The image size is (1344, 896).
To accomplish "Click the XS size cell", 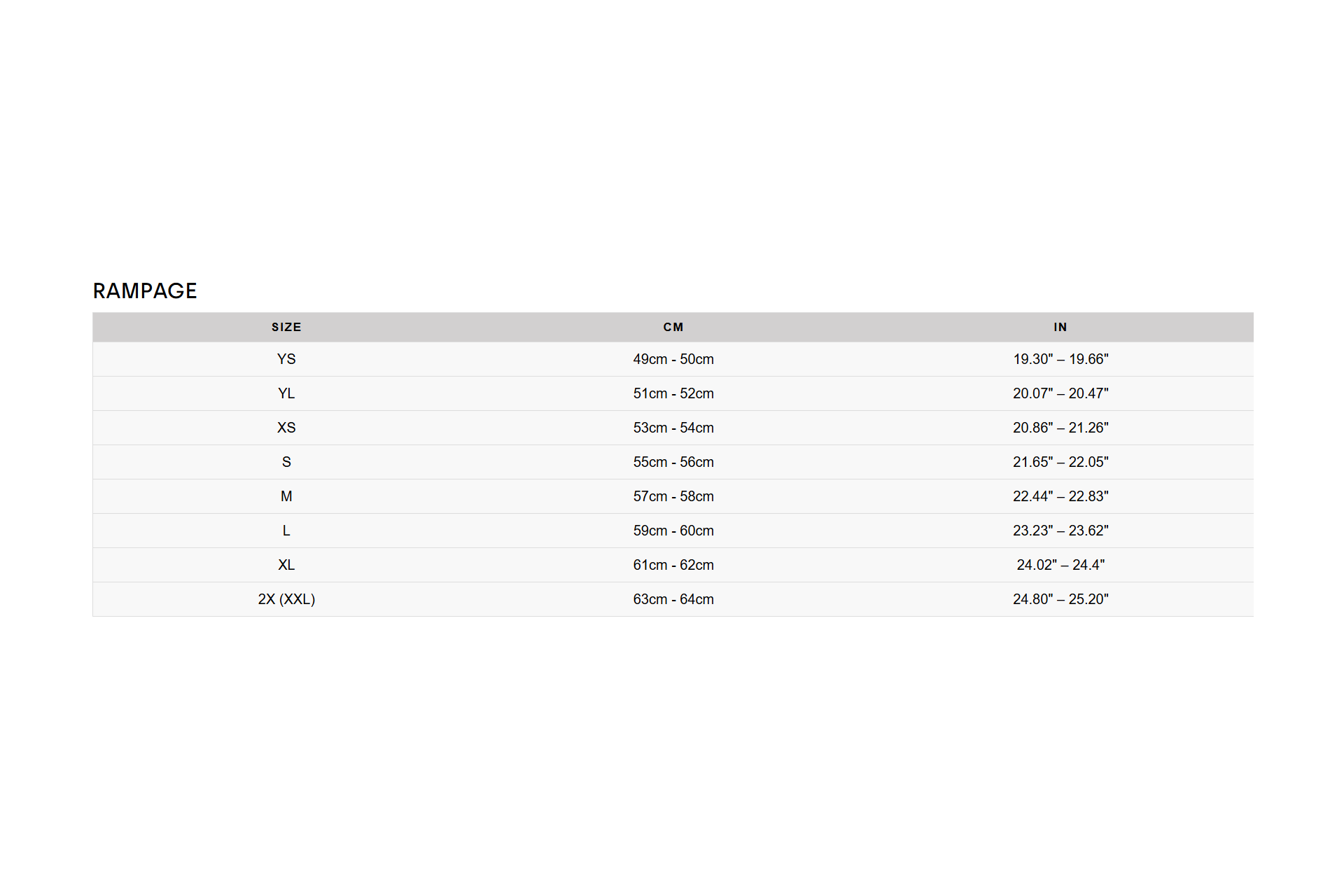I will click(286, 428).
